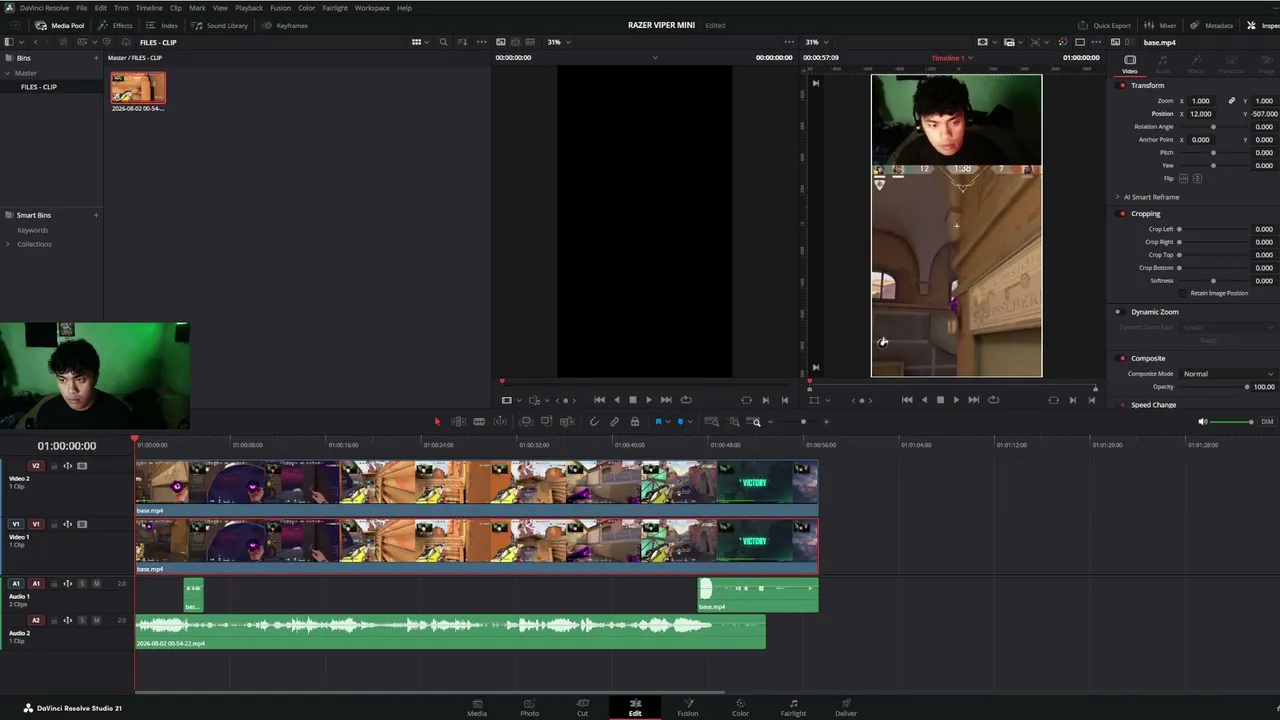Image resolution: width=1280 pixels, height=720 pixels.
Task: Click Quick Export
Action: pos(1105,25)
